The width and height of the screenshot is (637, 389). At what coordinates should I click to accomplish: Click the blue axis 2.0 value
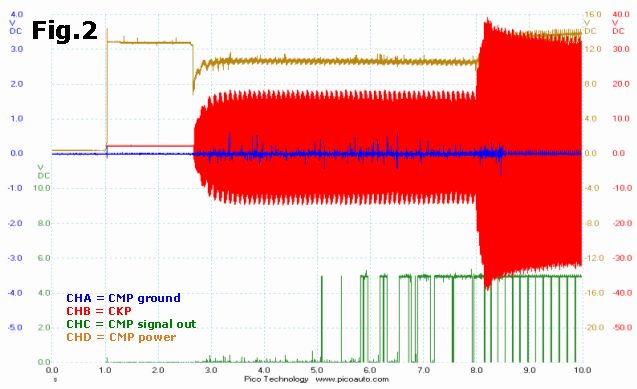(x=17, y=84)
